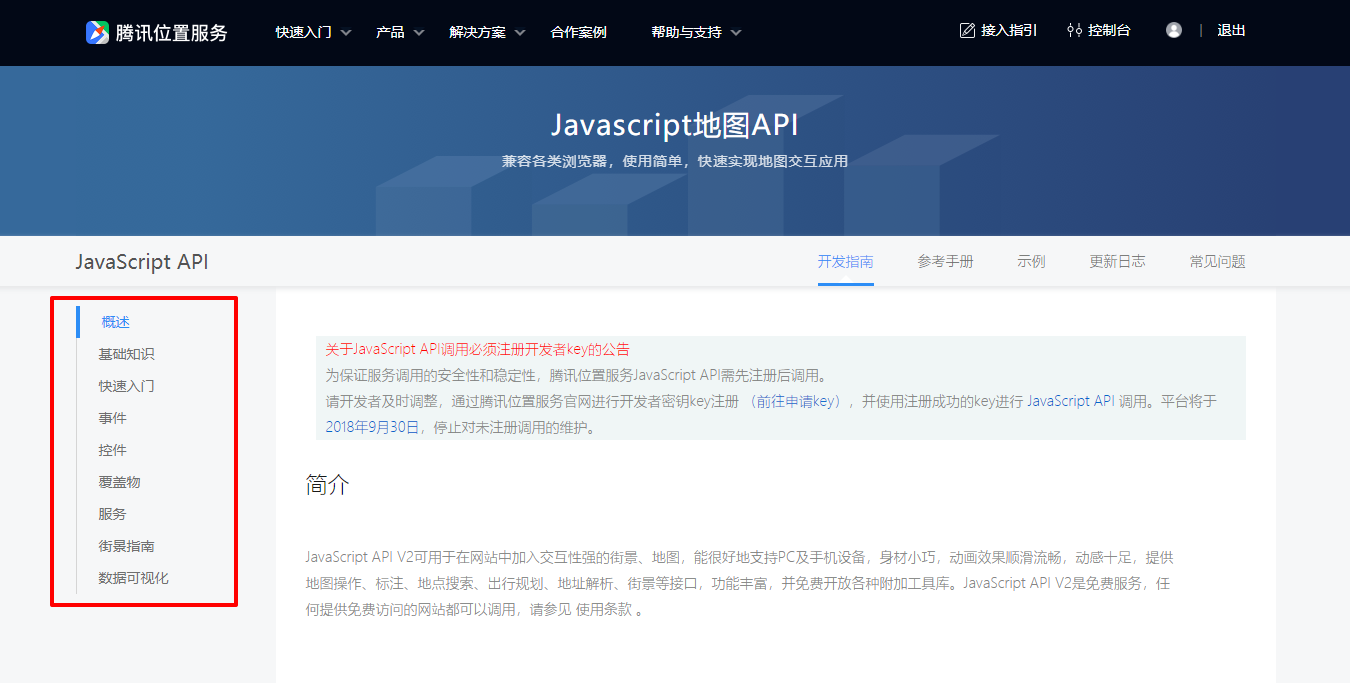The image size is (1350, 683).
Task: Click the 腾讯位置服务 logo icon
Action: pos(97,32)
